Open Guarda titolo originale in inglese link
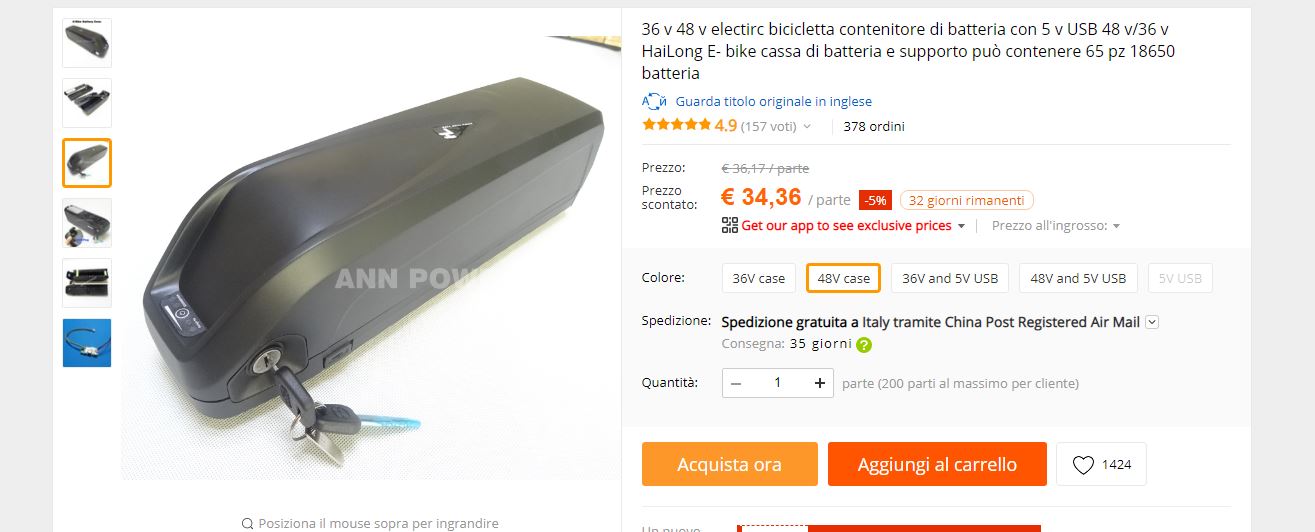The image size is (1315, 532). pyautogui.click(x=774, y=101)
